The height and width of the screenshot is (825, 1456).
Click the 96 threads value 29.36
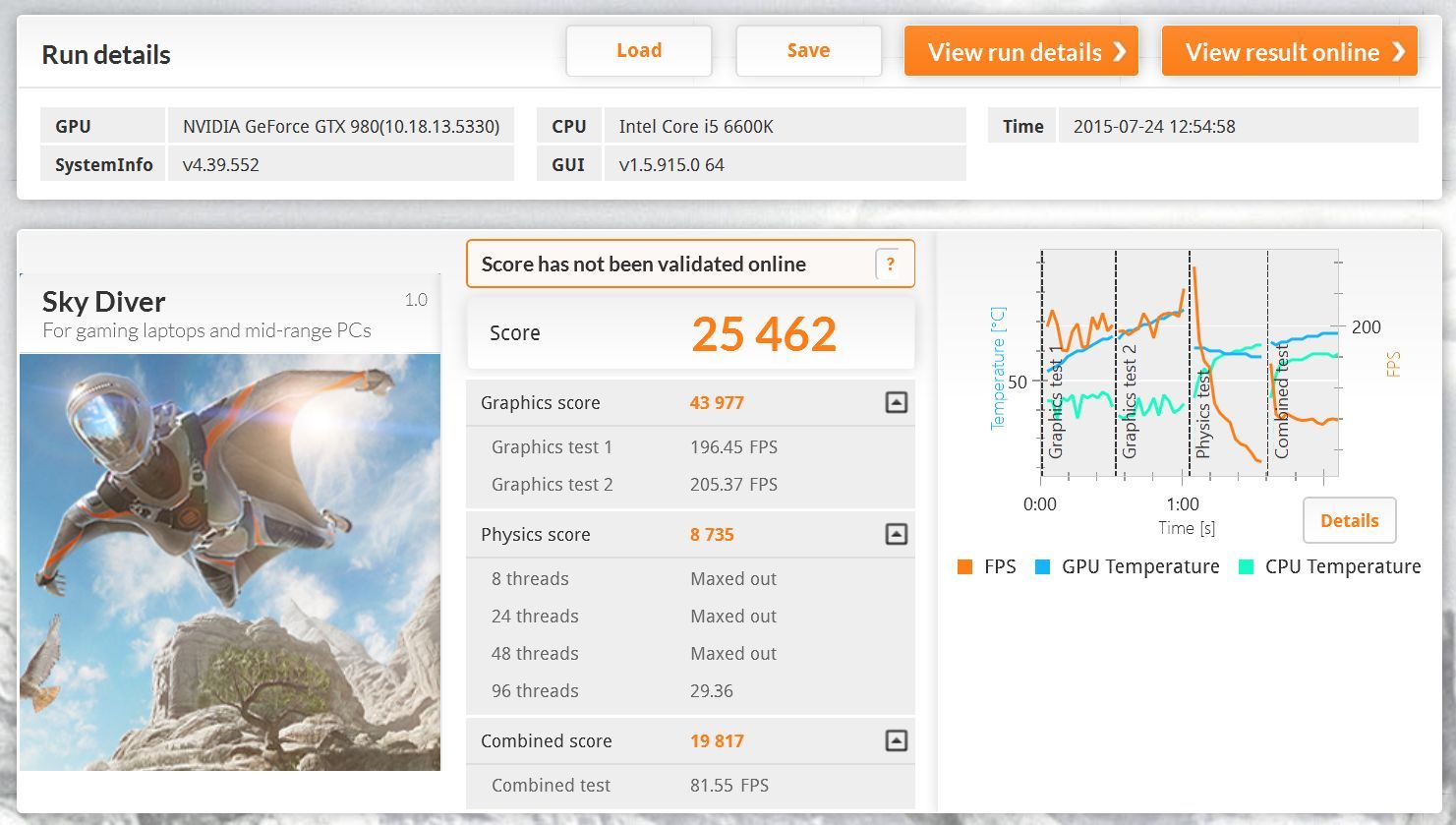(712, 691)
